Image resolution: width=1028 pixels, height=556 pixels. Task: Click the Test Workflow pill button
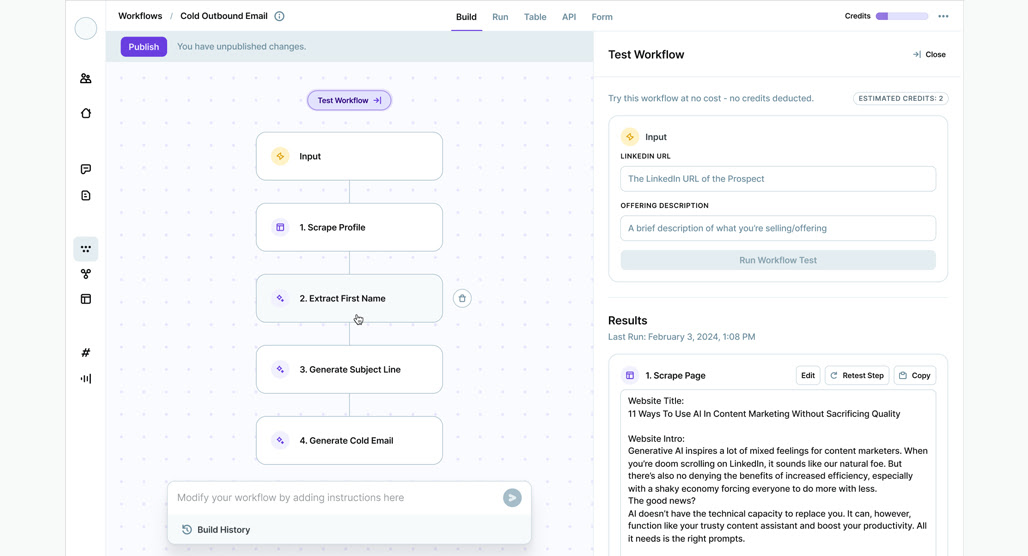[349, 100]
